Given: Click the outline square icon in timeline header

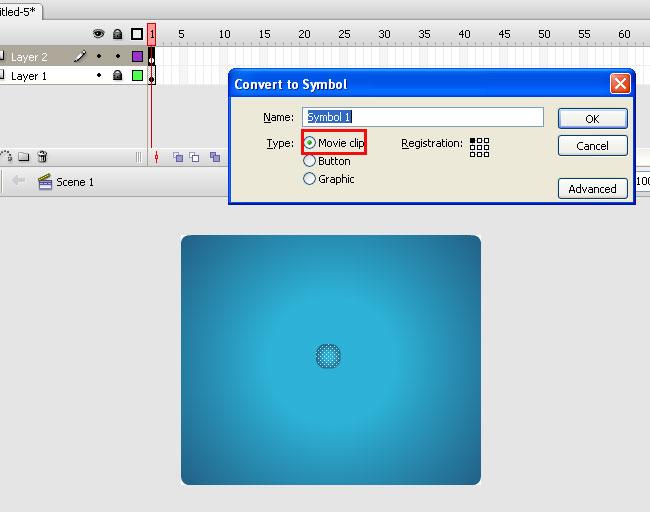Looking at the screenshot, I should (x=137, y=34).
